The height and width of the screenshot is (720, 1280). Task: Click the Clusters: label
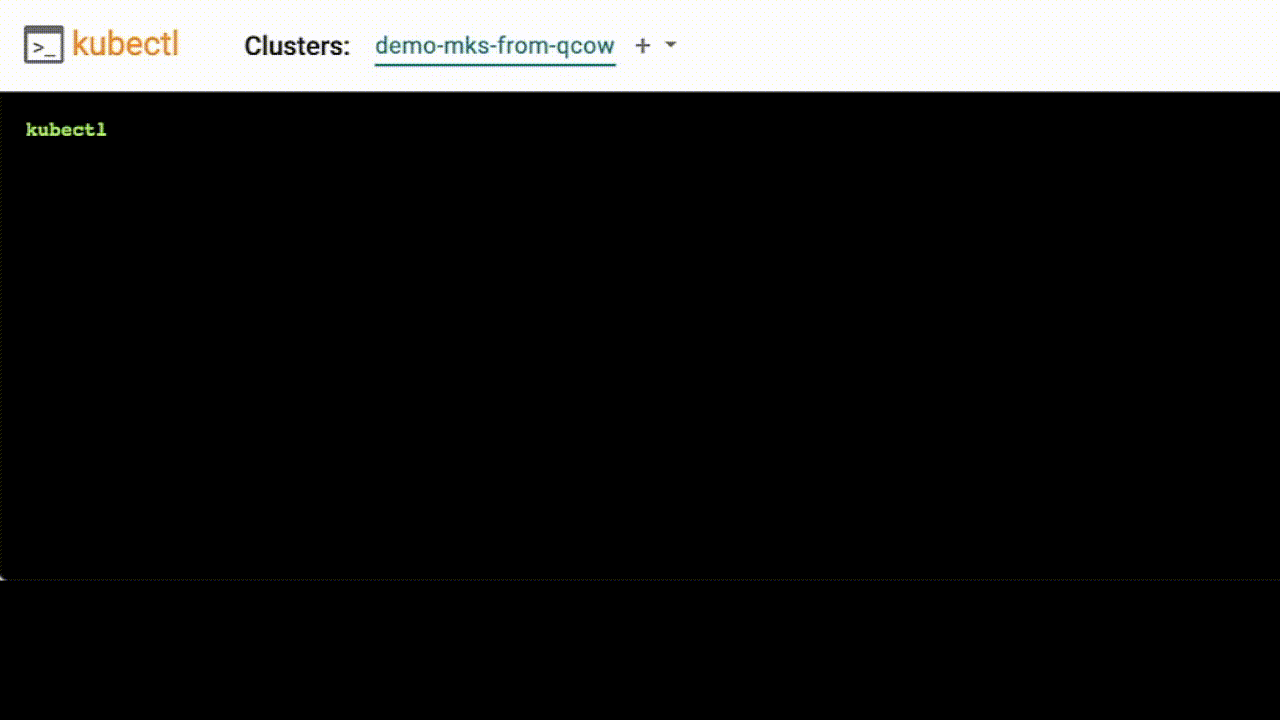(297, 46)
